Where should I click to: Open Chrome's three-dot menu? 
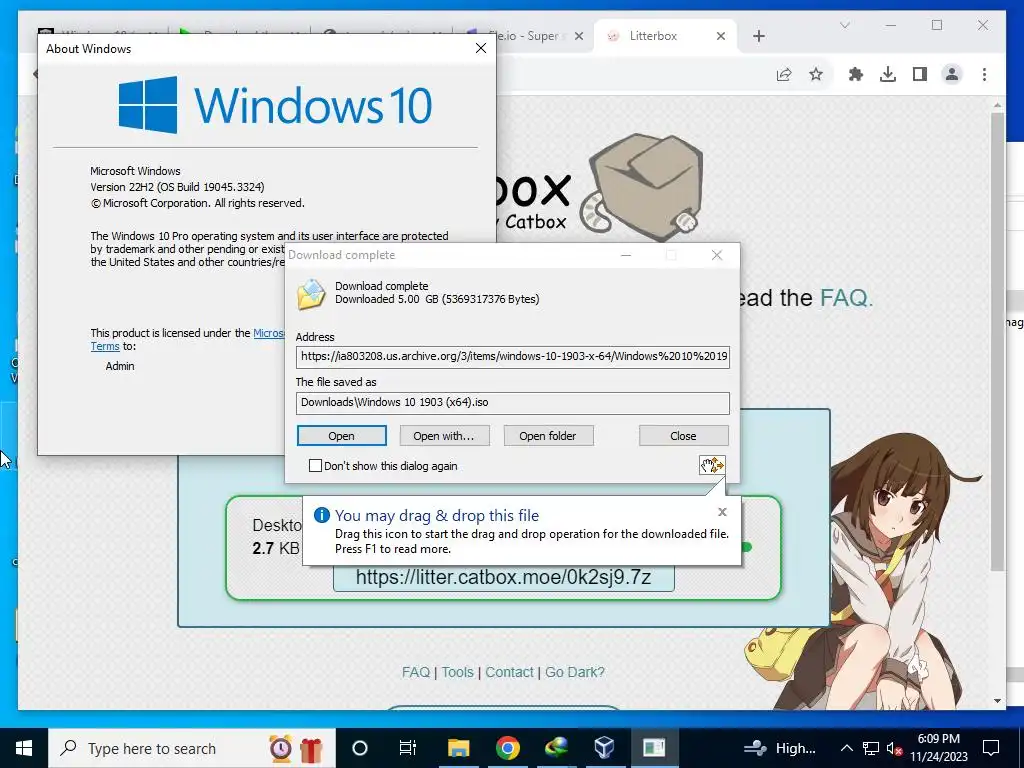[984, 74]
